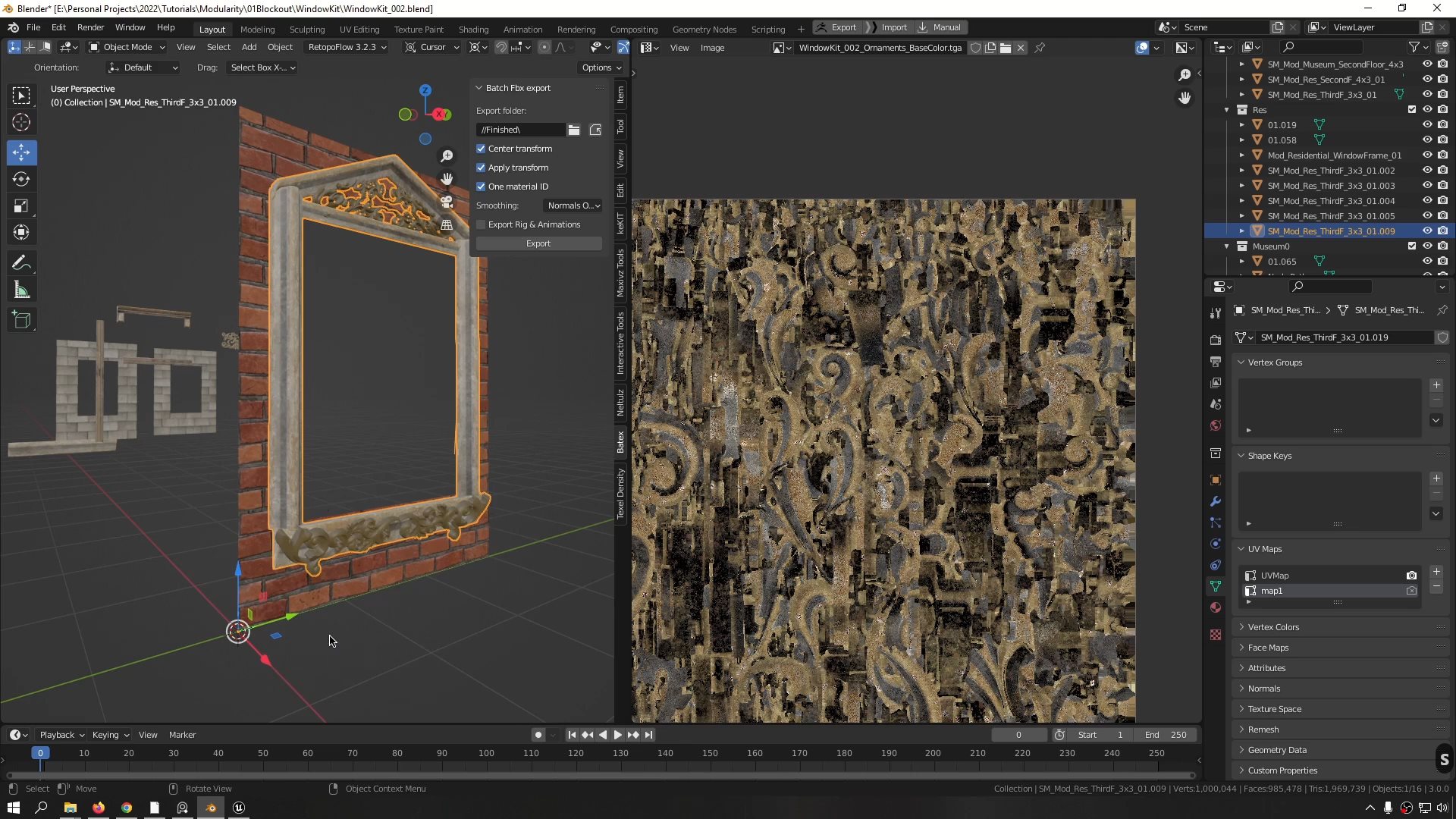Collapse the Museum0 collection in the outliner

tap(1226, 246)
